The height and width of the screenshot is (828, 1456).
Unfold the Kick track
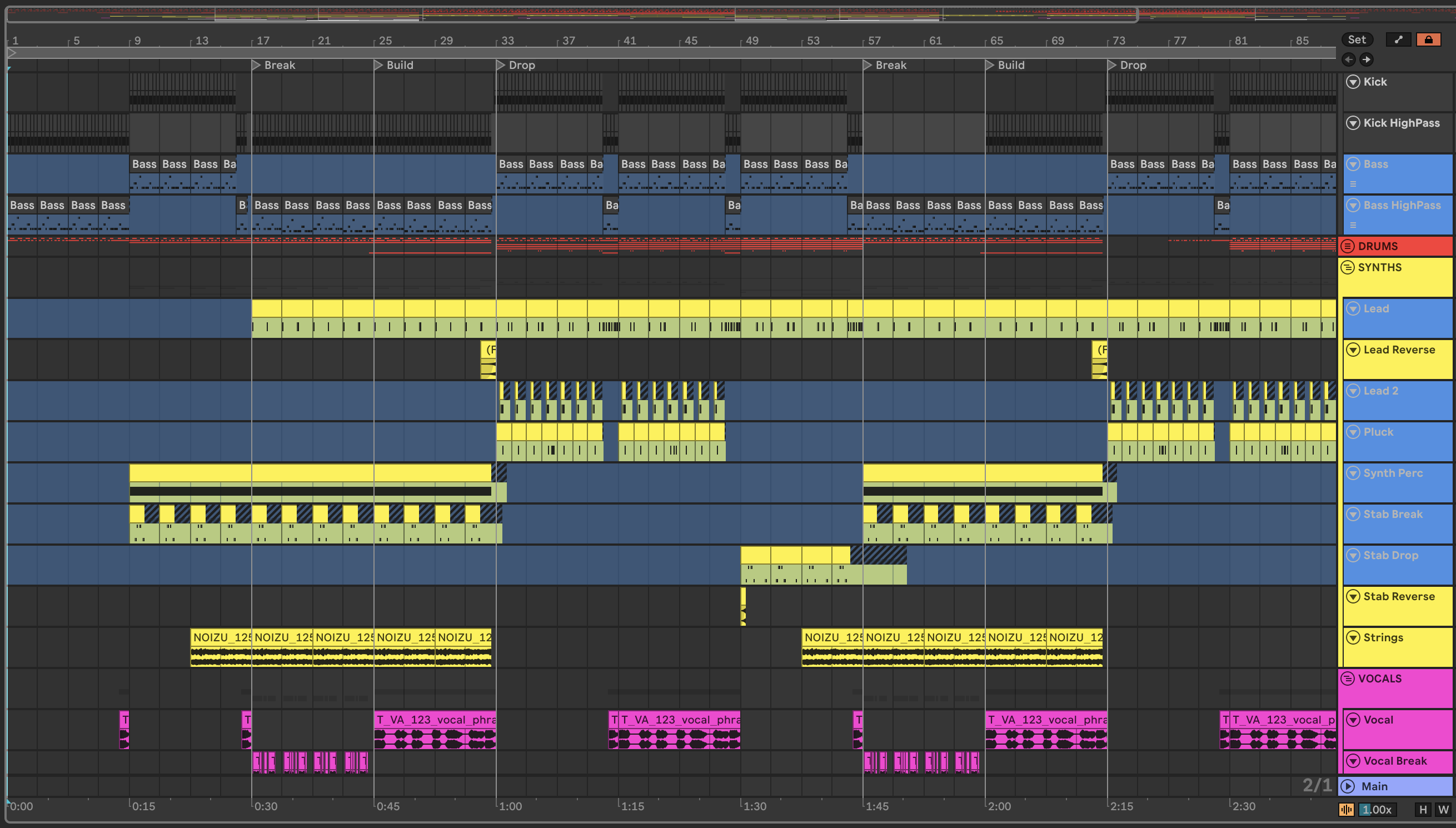click(1353, 82)
